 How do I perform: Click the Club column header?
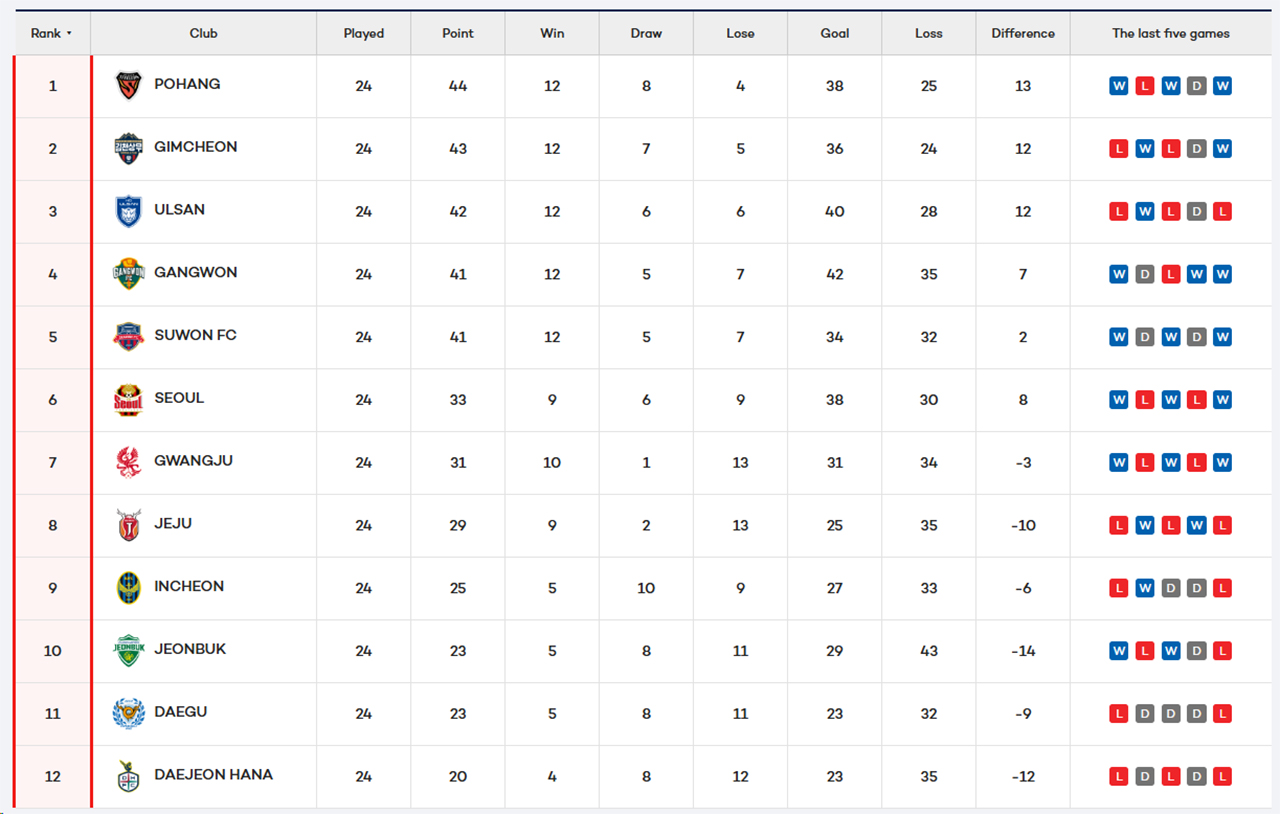(203, 33)
